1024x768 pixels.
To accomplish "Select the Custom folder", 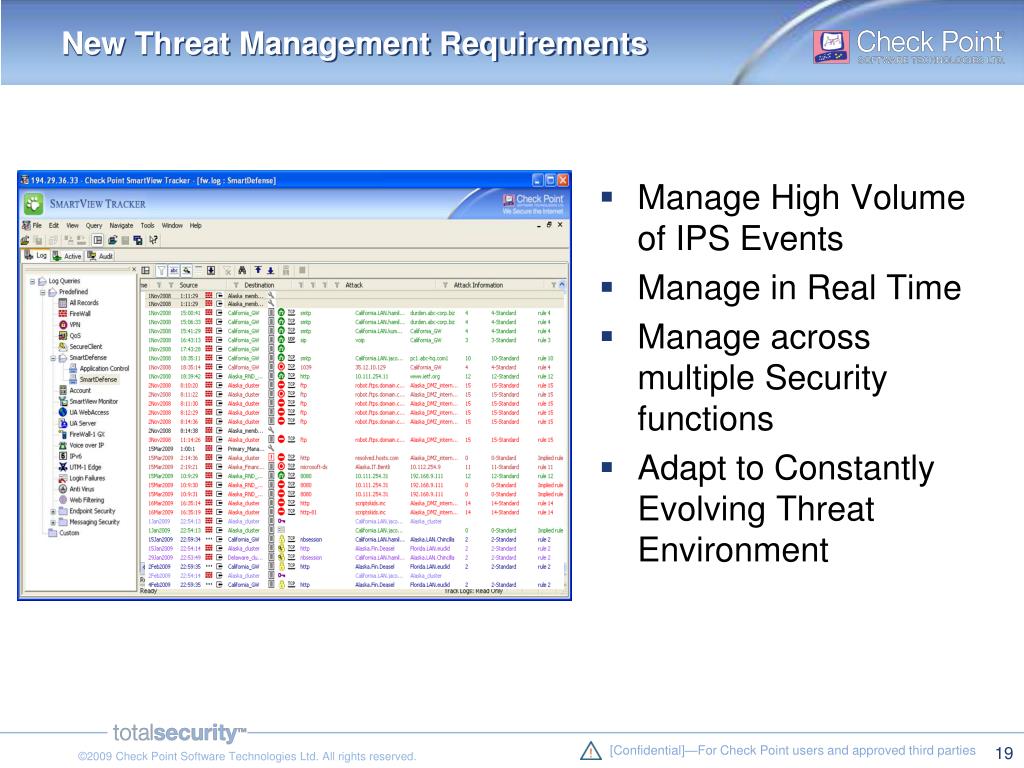I will (64, 534).
